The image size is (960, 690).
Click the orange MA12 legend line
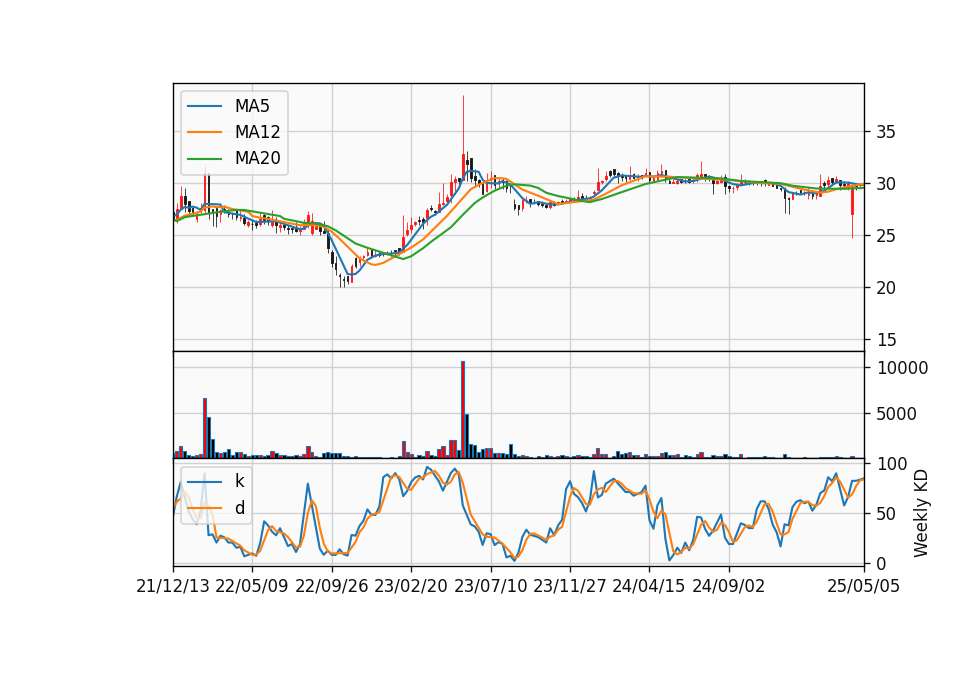[204, 132]
